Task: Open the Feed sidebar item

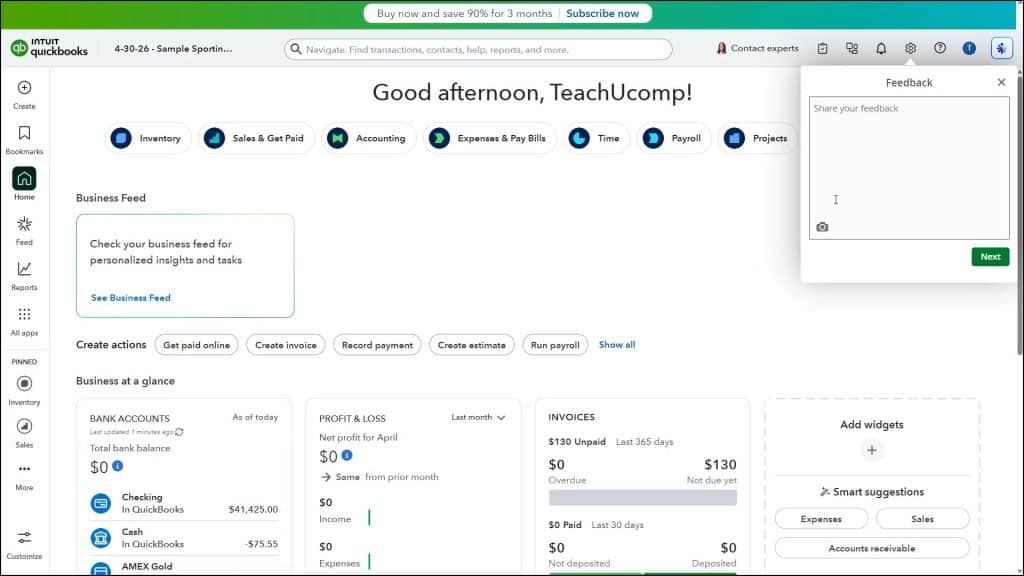Action: pos(24,231)
